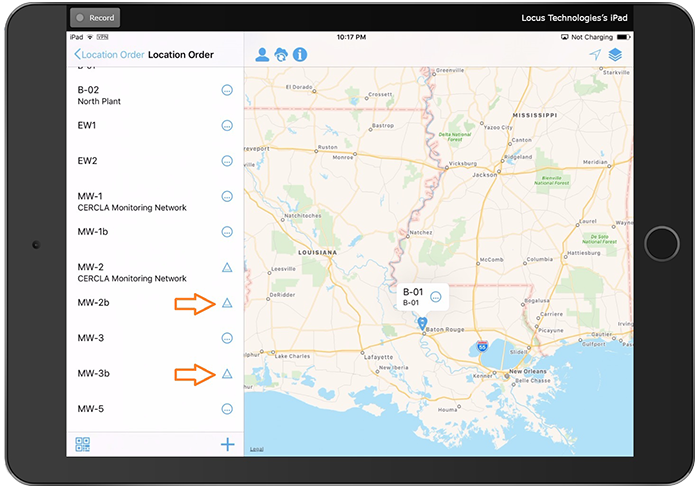Select the EW2 location row
Viewport: 700px width, 488px height.
click(155, 166)
